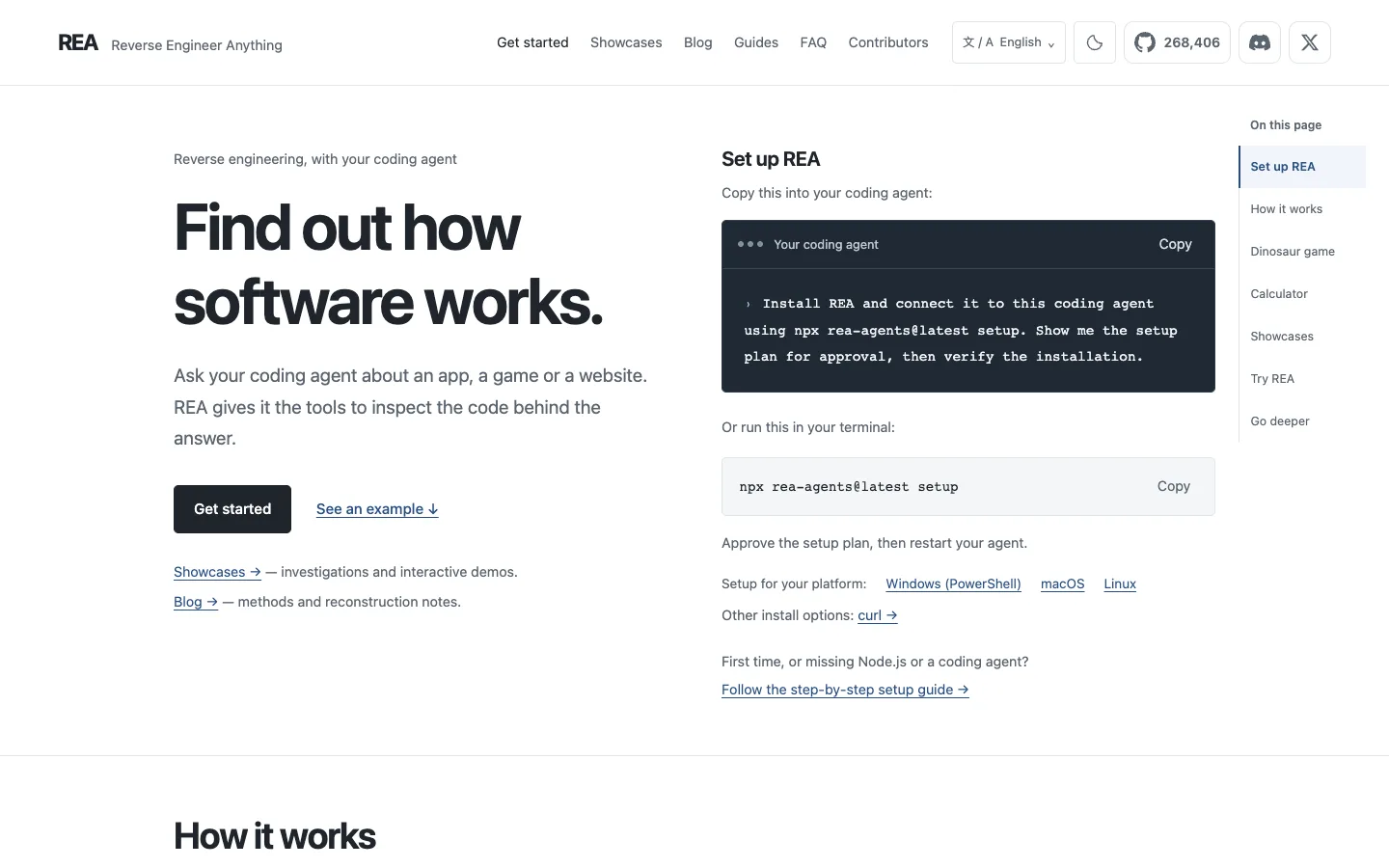
Task: Toggle dark mode with moon icon
Action: (1095, 42)
